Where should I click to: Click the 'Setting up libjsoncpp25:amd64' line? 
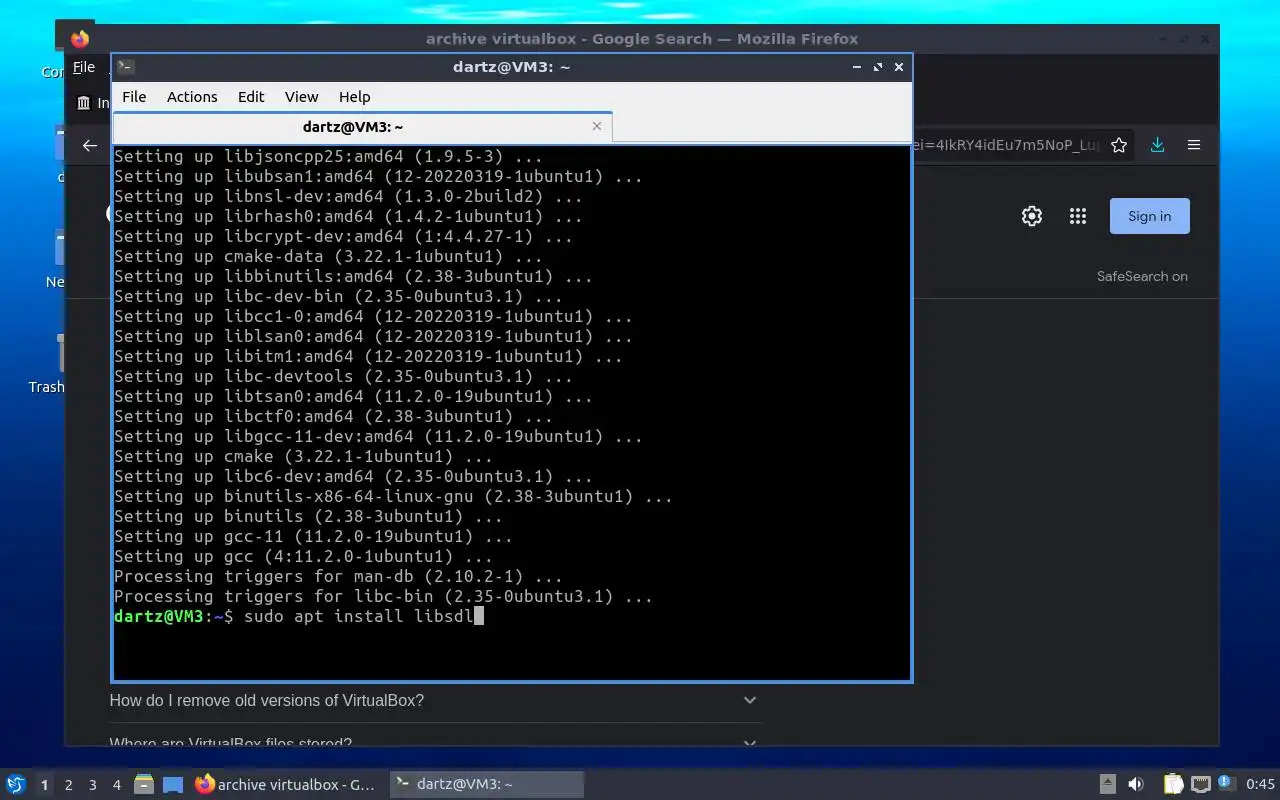329,157
